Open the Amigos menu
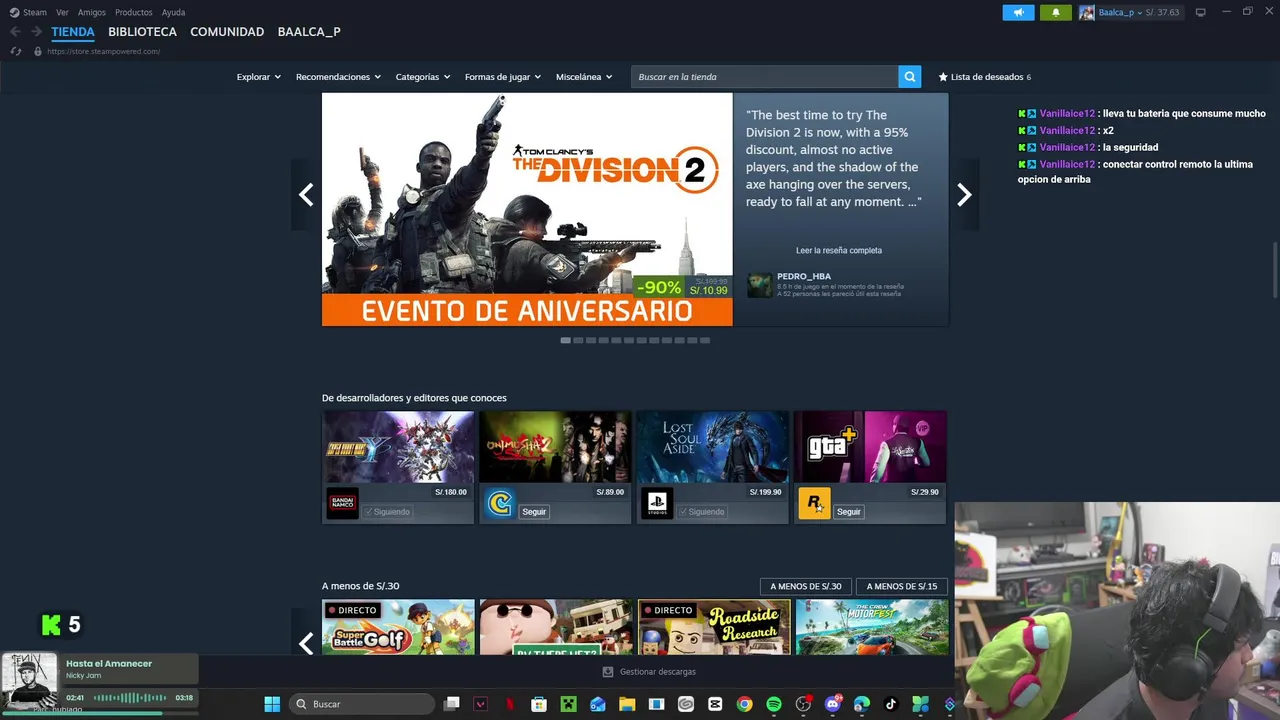The width and height of the screenshot is (1280, 720). coord(92,12)
